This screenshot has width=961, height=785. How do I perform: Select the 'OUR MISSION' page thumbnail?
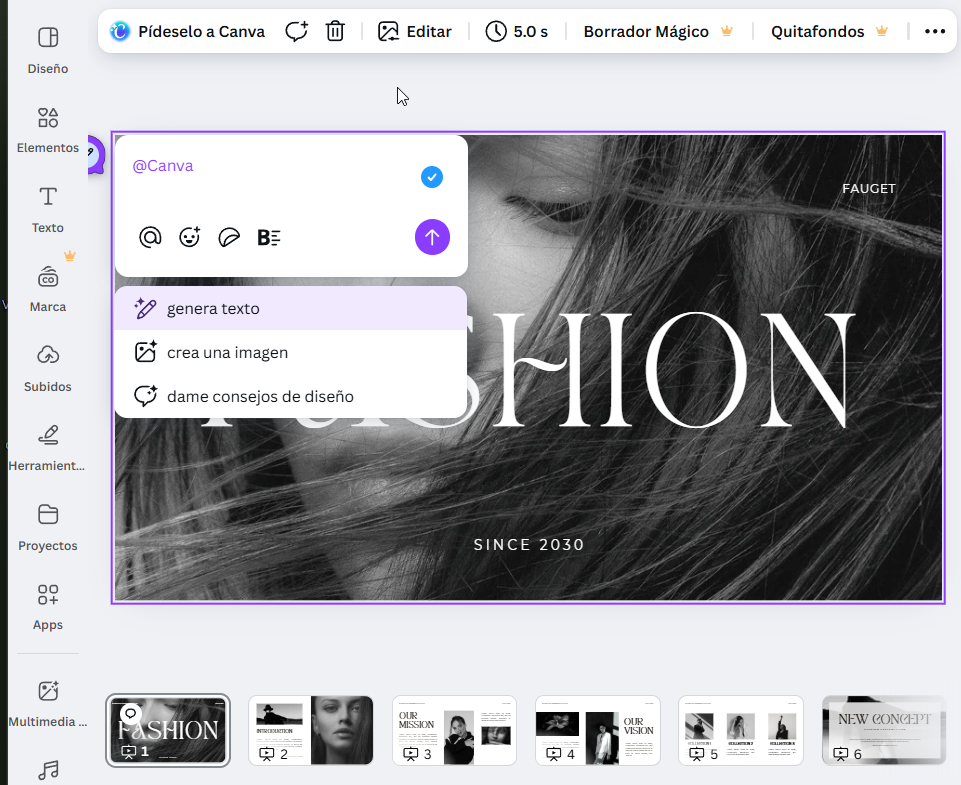click(454, 730)
